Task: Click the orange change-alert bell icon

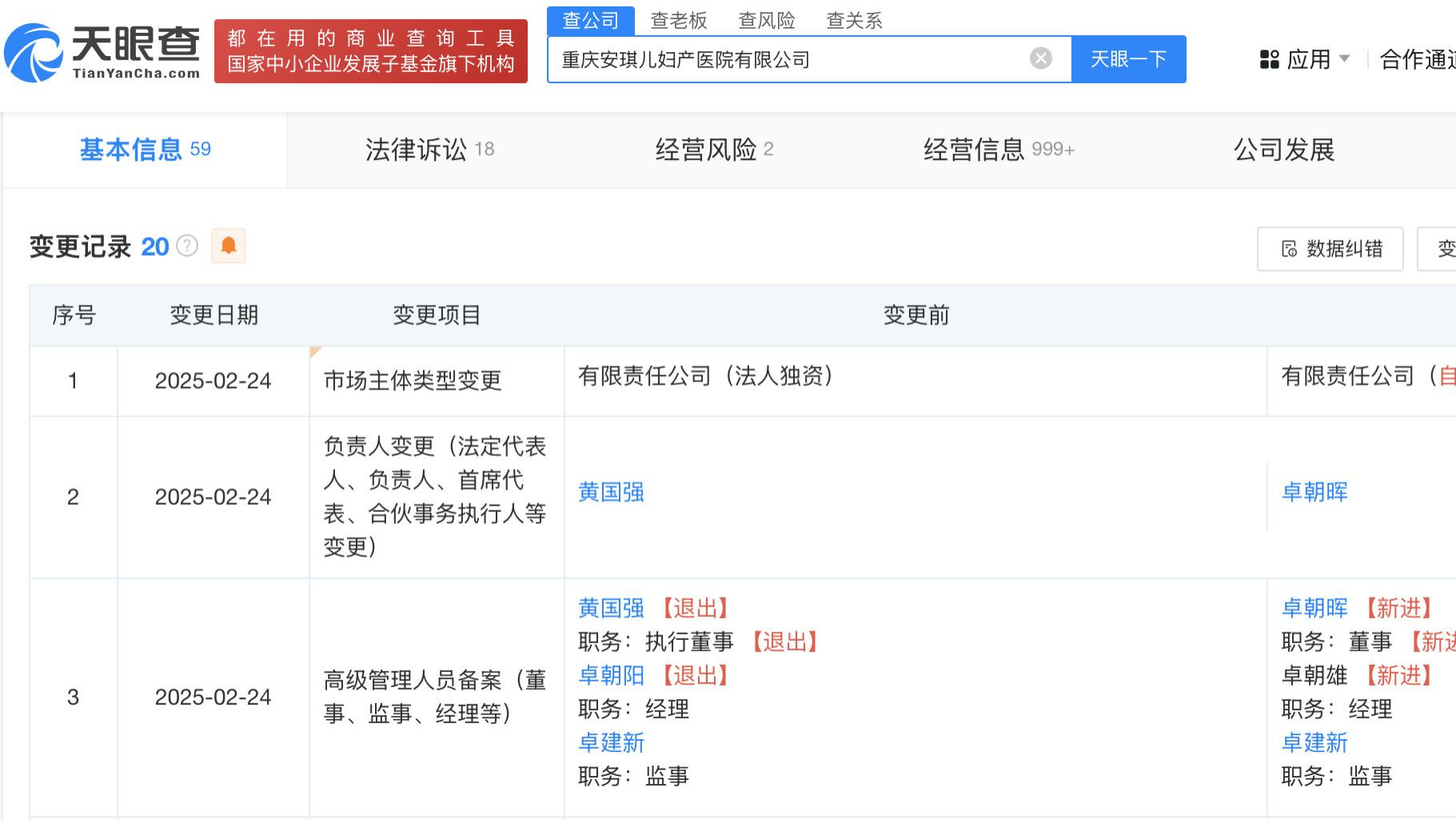Action: click(229, 246)
